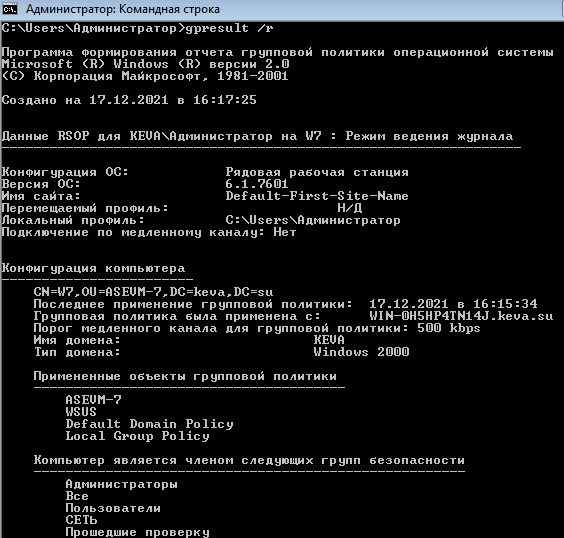Screen dimensions: 564x538
Task: Select heading 'Компьютер является членом следующих групп безопасности'
Action: point(249,460)
